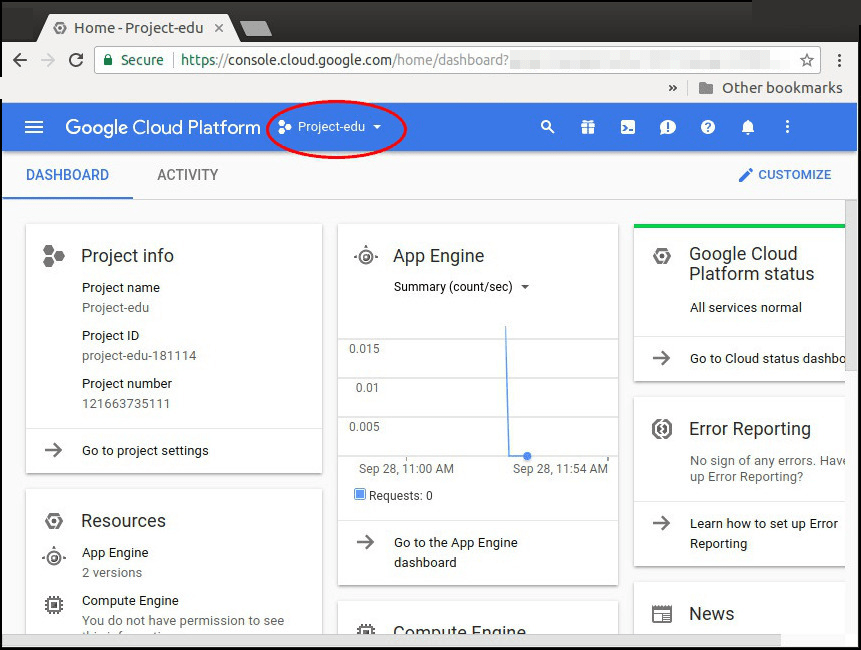Open the Project-edu project selector
This screenshot has width=861, height=650.
pyautogui.click(x=330, y=127)
